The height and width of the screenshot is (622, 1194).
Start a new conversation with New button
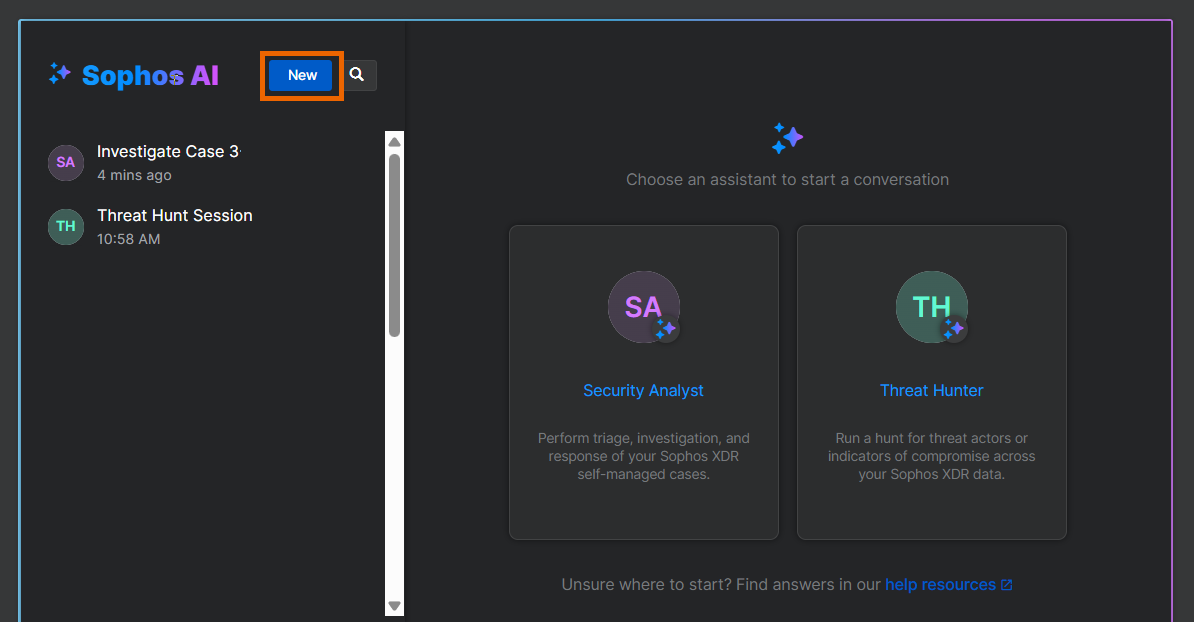coord(301,75)
